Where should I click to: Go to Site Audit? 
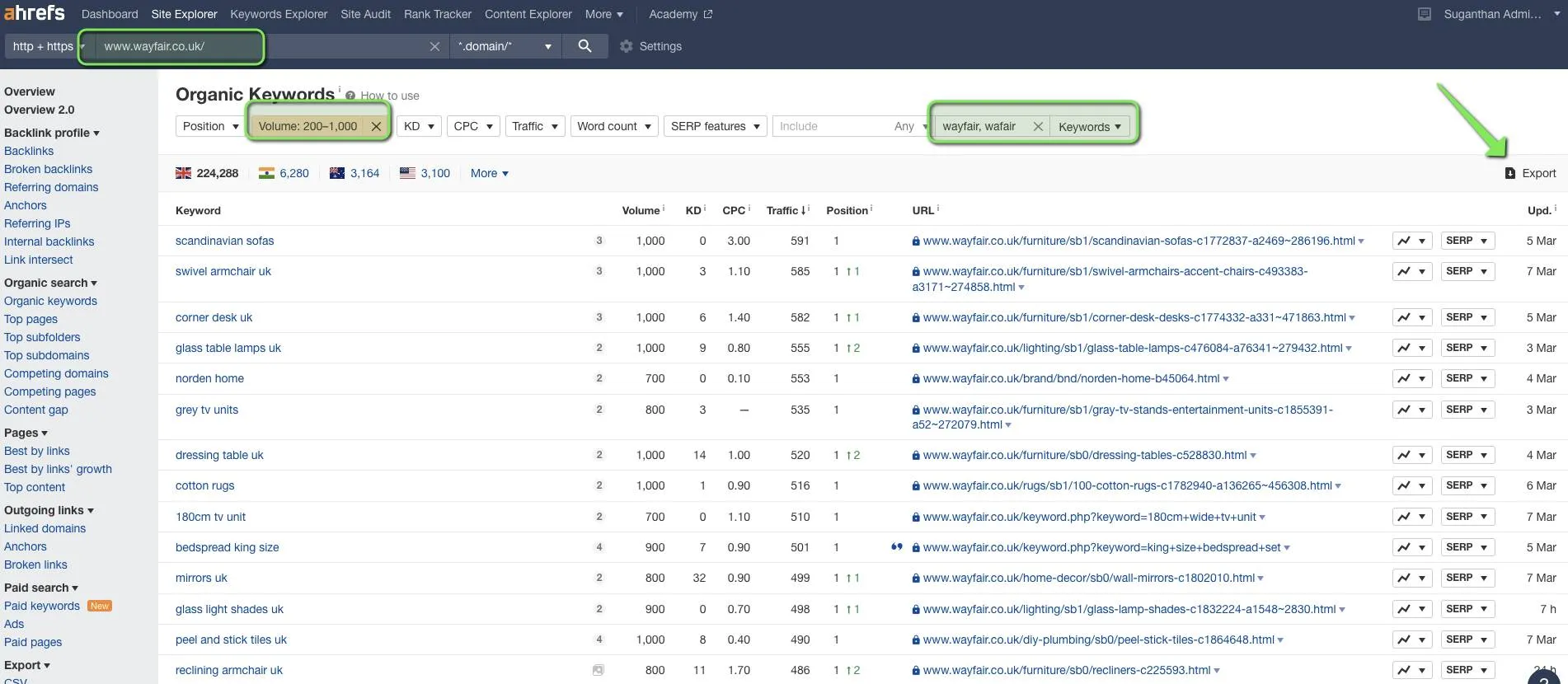click(365, 14)
